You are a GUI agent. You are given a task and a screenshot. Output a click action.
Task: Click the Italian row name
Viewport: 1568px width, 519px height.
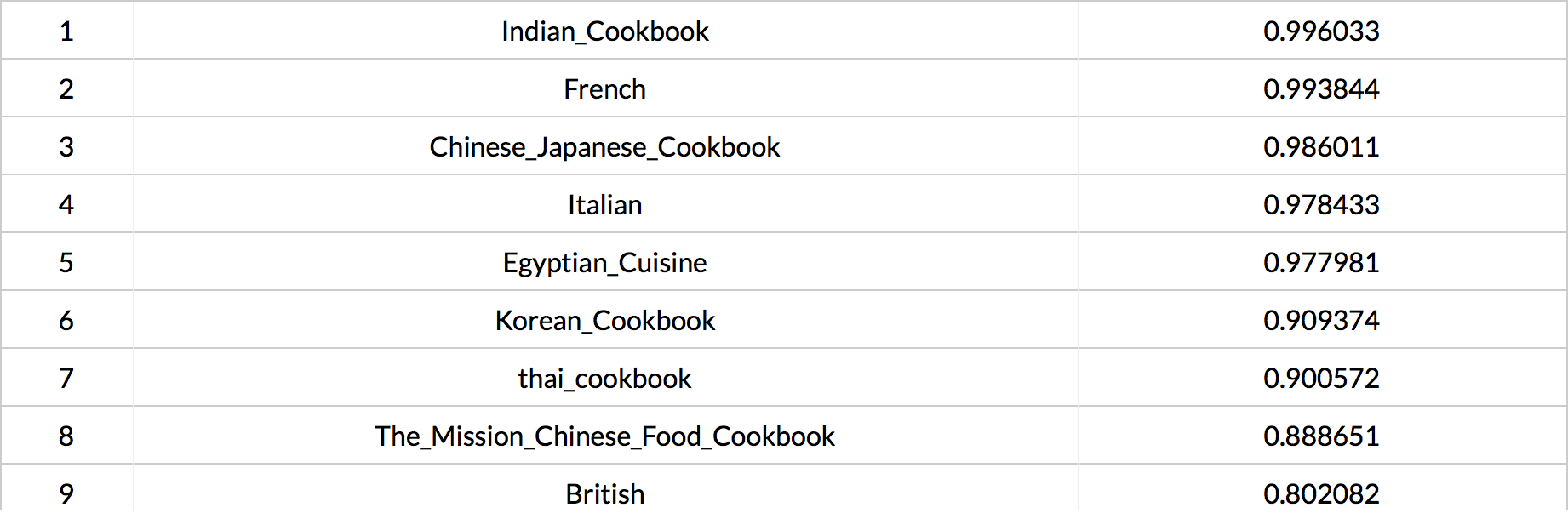(605, 205)
